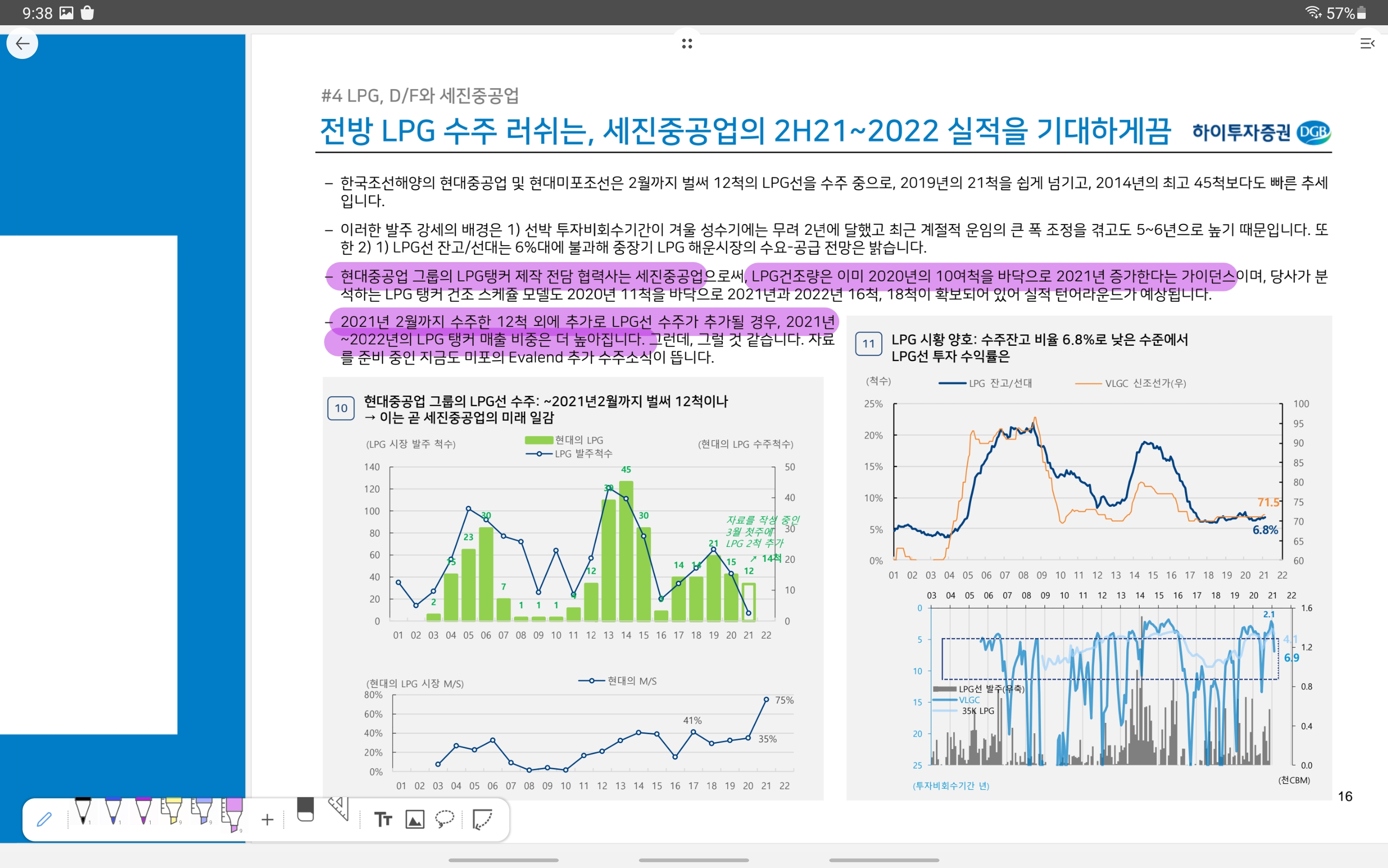Tap the white page thumbnail on left
Viewport: 1388px width, 868px height.
click(x=88, y=485)
